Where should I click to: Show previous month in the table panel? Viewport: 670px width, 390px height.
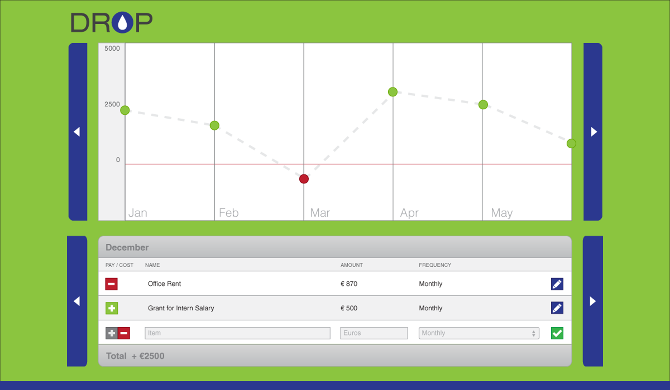(77, 301)
